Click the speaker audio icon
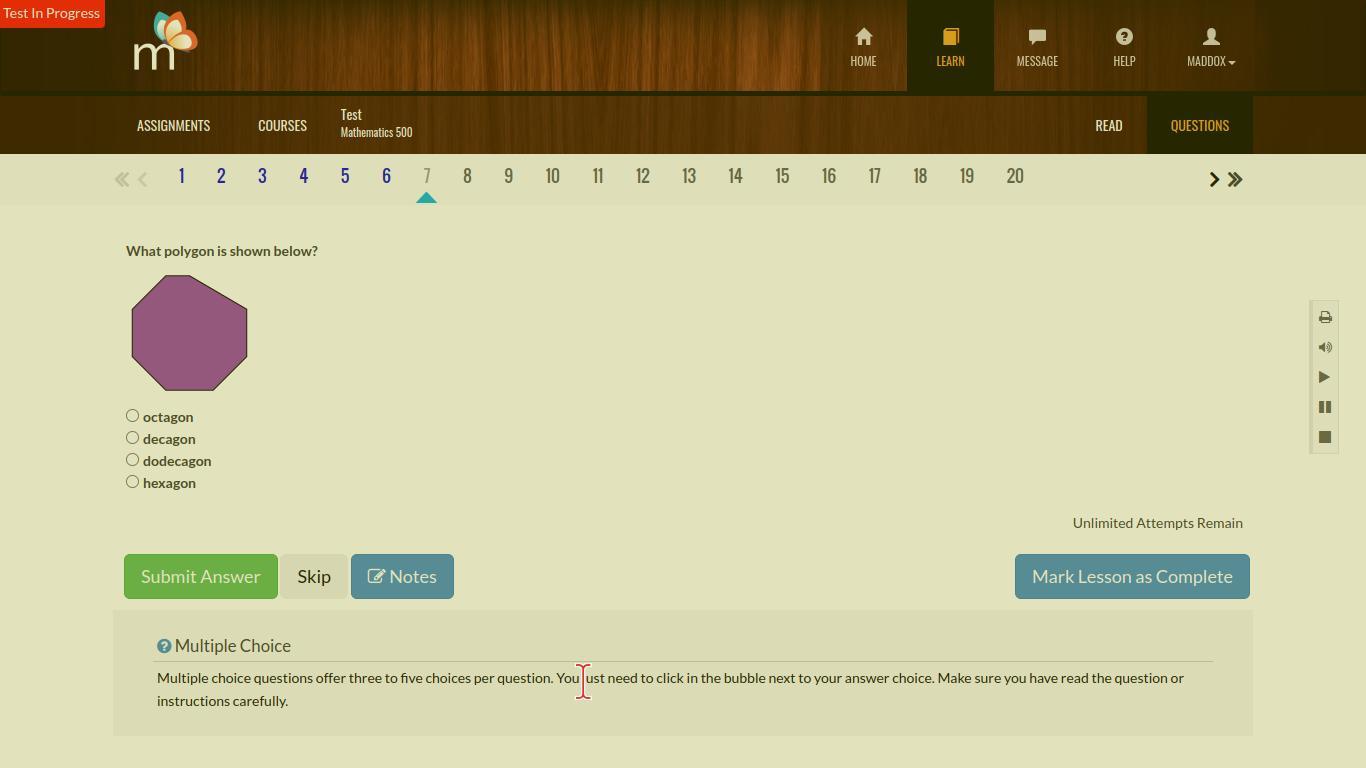 (1325, 347)
